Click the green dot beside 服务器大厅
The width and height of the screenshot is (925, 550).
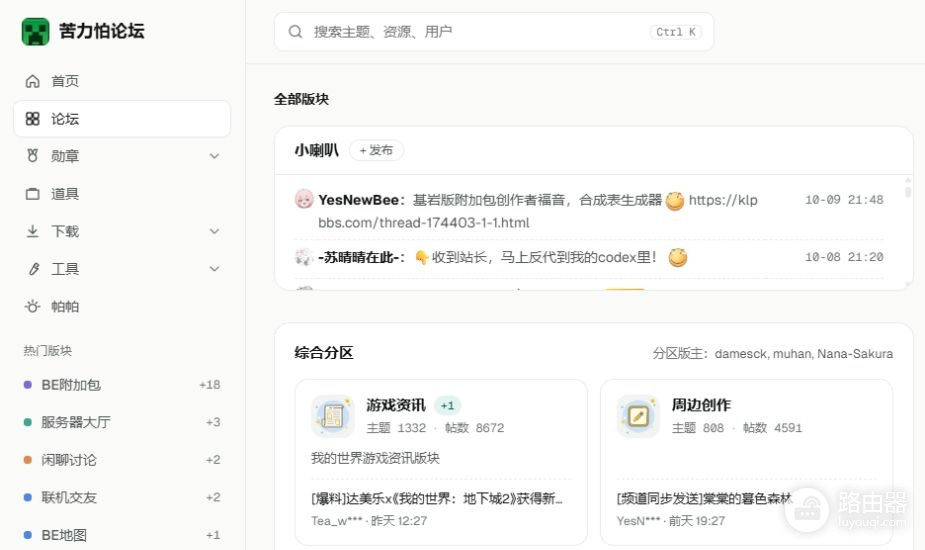click(27, 422)
